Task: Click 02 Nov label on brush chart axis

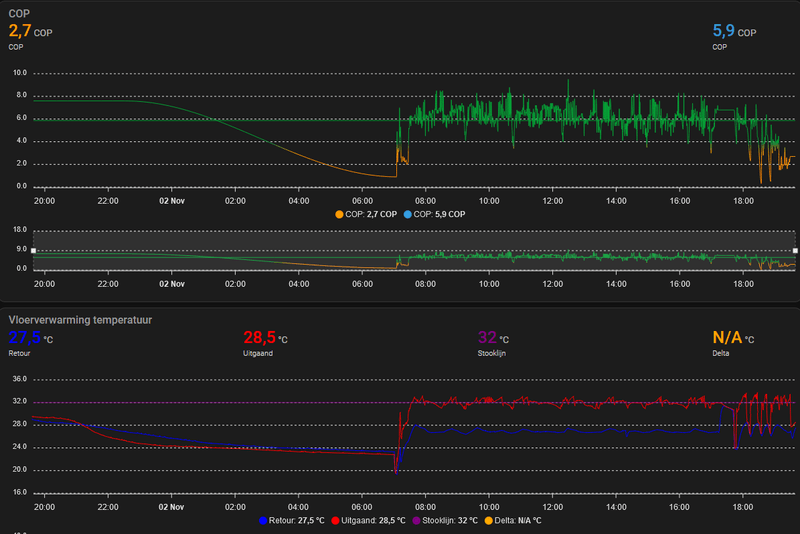Action: (x=171, y=284)
